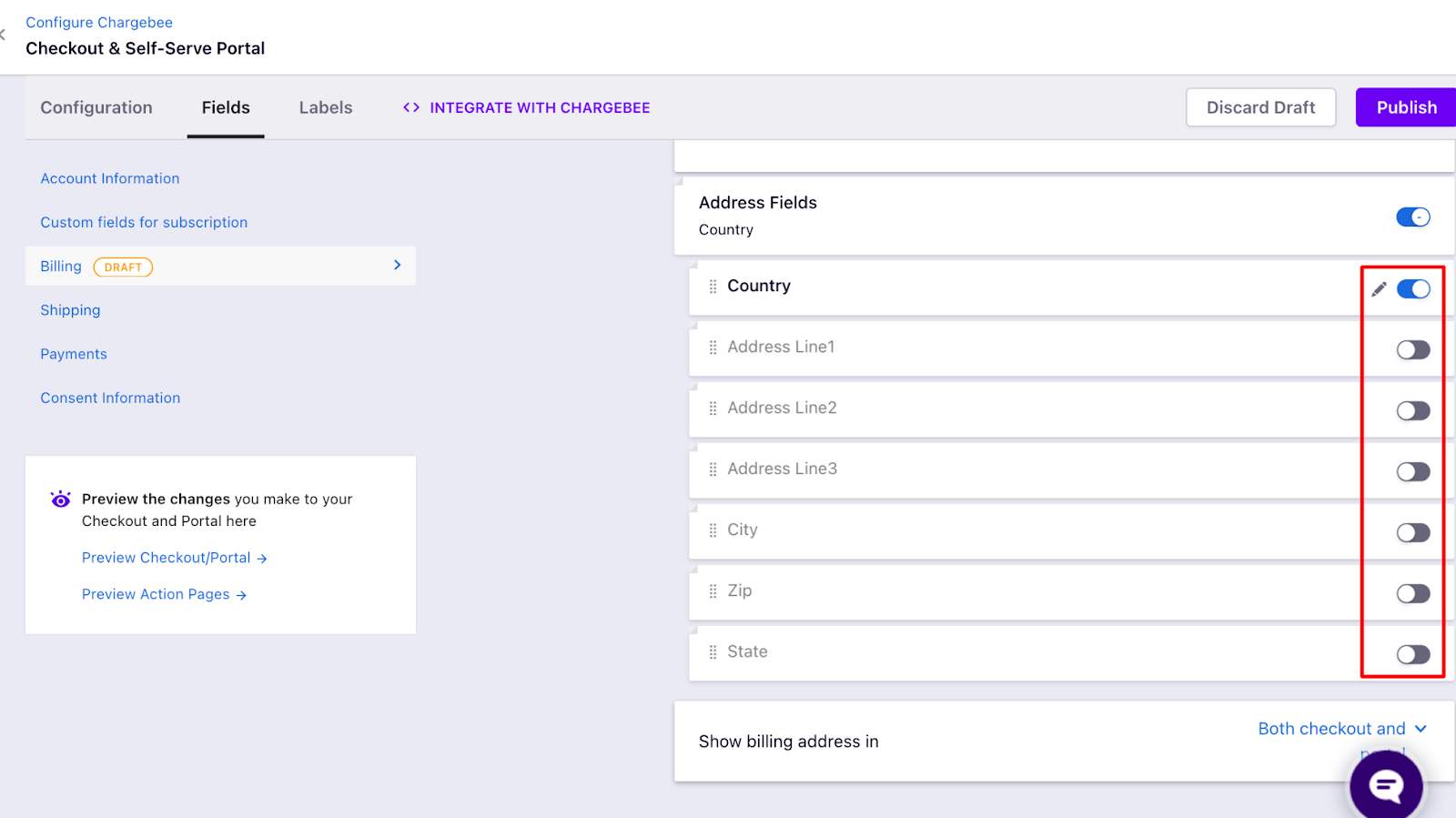Open the Labels tab
1456x818 pixels.
coord(325,107)
